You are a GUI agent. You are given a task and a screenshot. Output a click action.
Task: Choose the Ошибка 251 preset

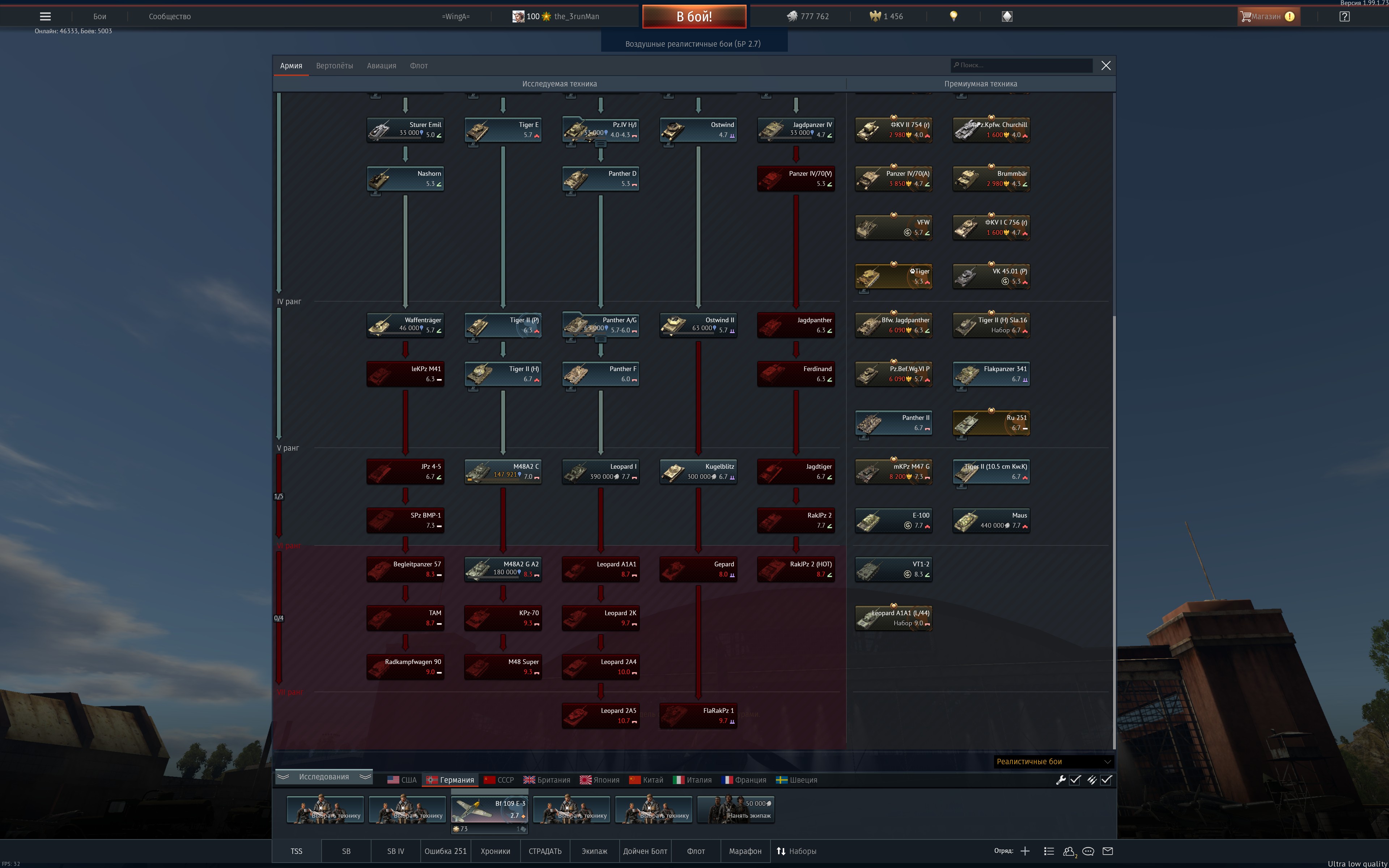[445, 851]
